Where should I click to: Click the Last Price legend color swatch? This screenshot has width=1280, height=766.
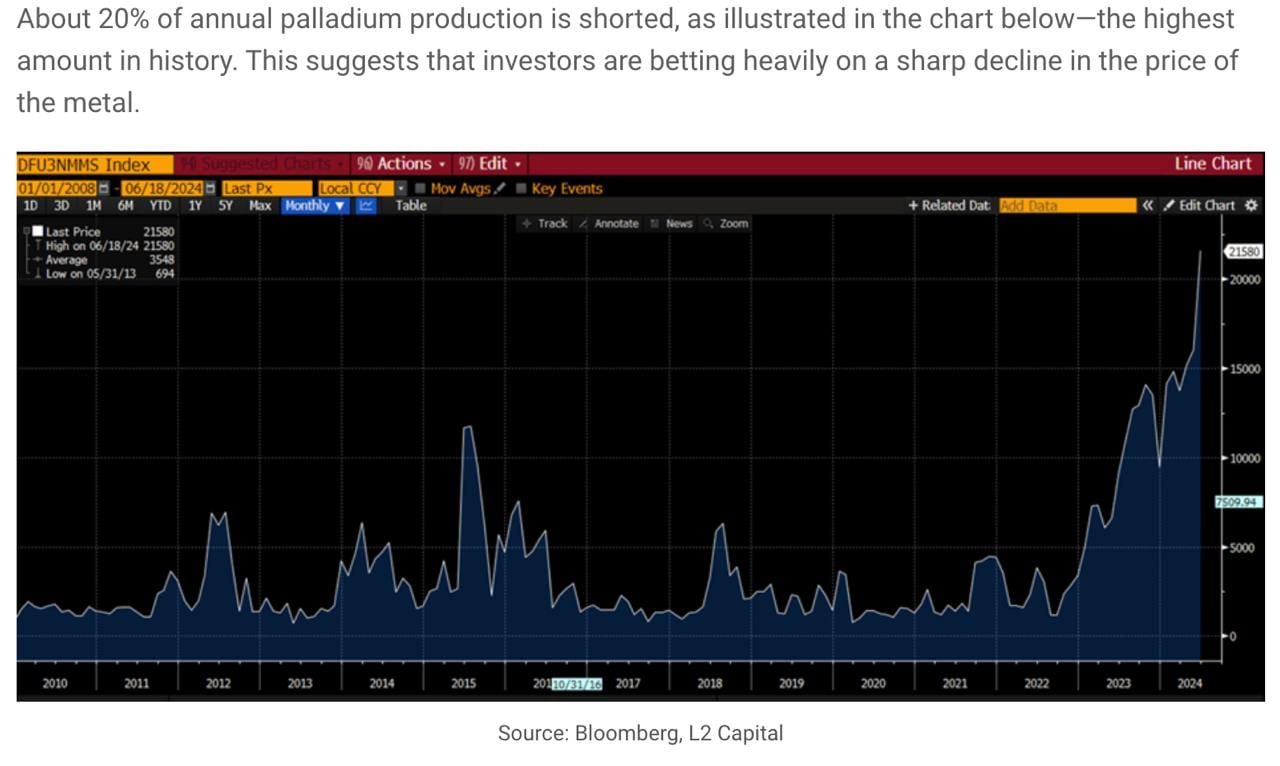click(x=37, y=232)
